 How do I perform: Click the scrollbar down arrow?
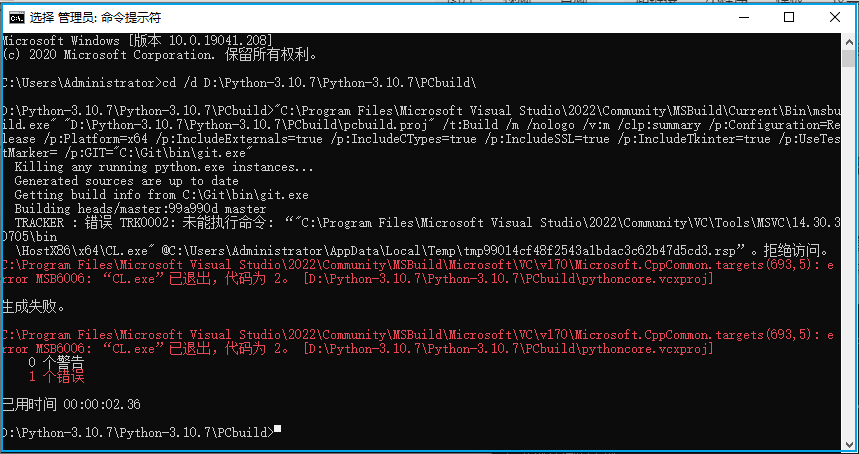point(849,440)
